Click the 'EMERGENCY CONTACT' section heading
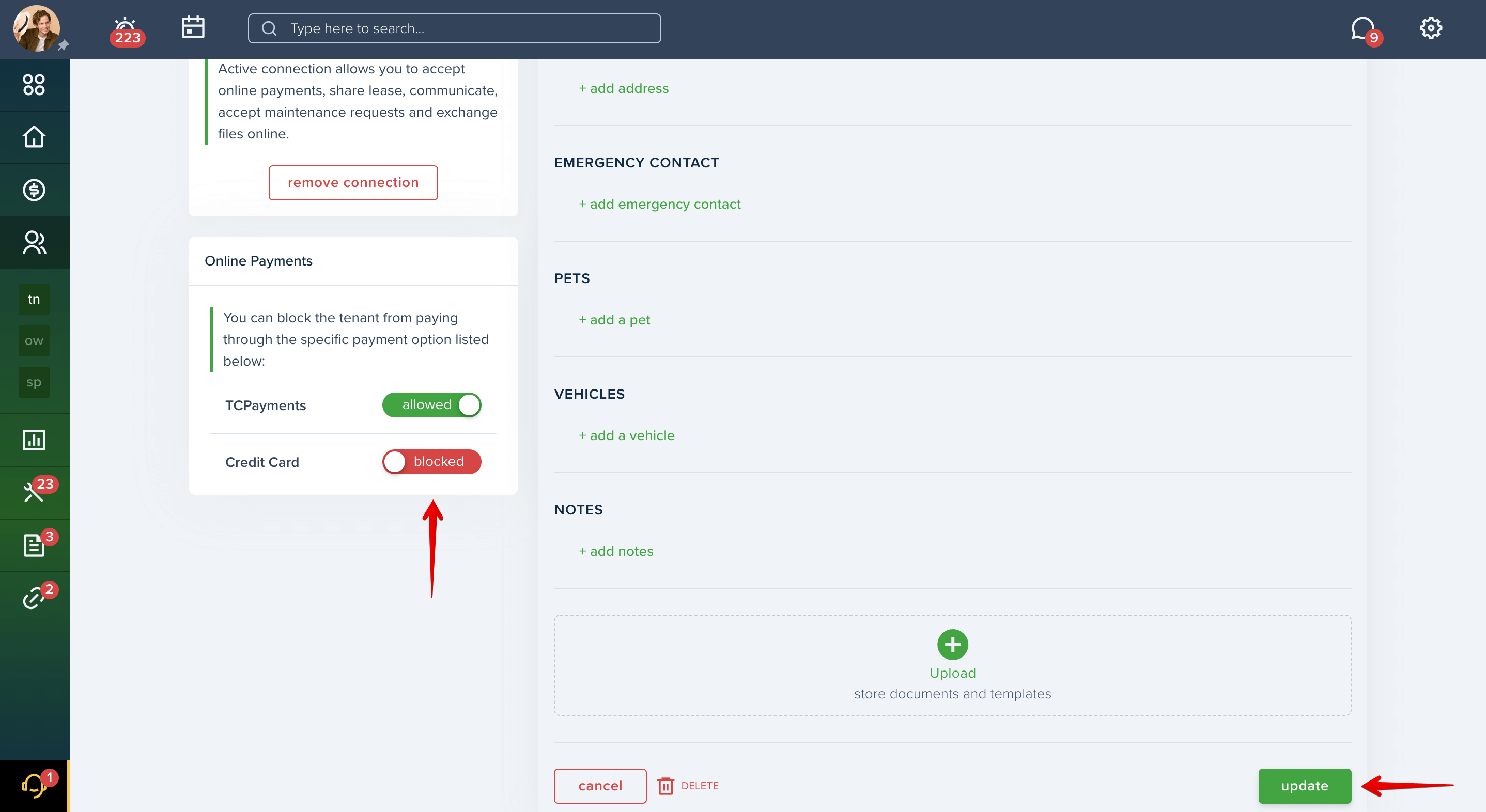The image size is (1486, 812). tap(636, 163)
